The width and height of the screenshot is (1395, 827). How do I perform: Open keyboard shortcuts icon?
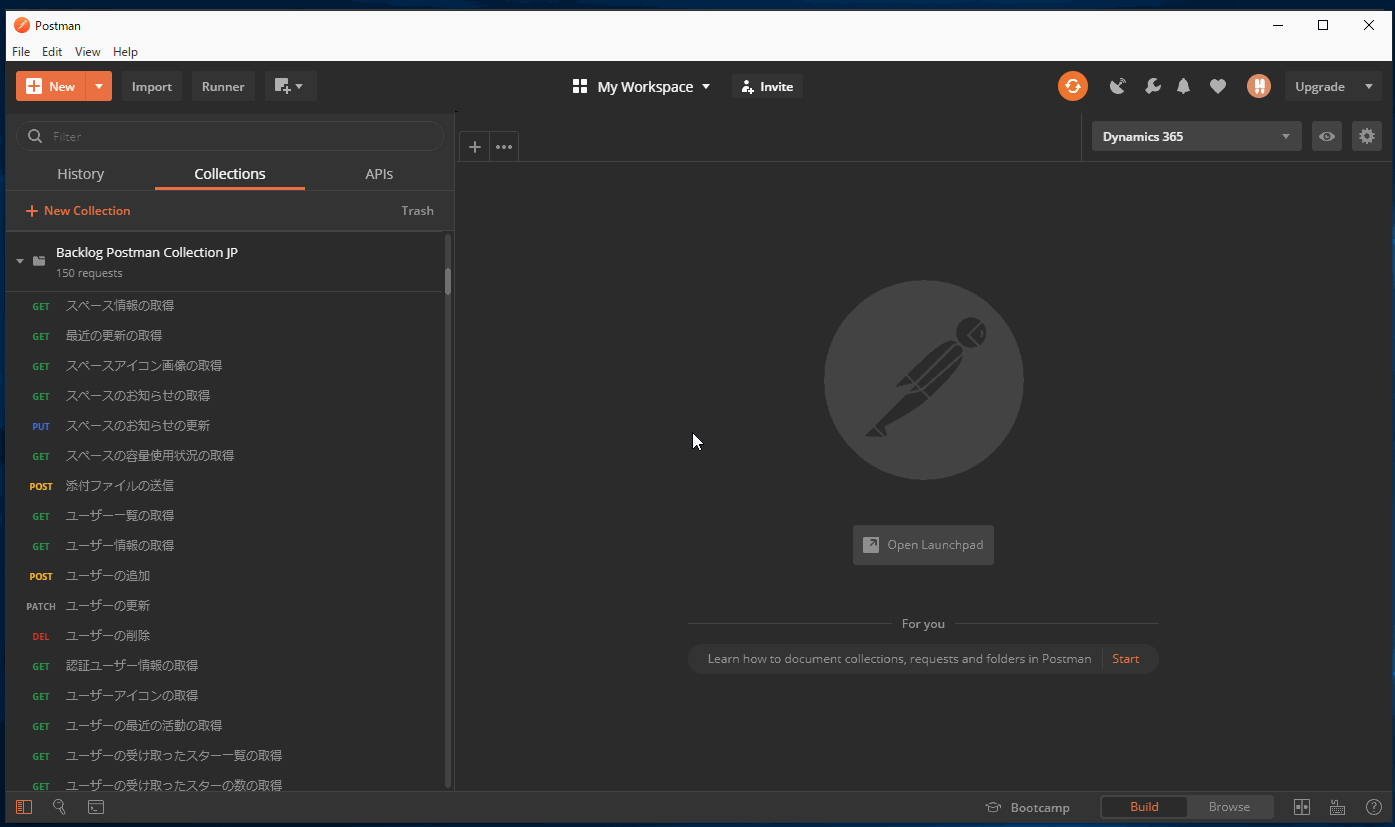[x=1337, y=807]
